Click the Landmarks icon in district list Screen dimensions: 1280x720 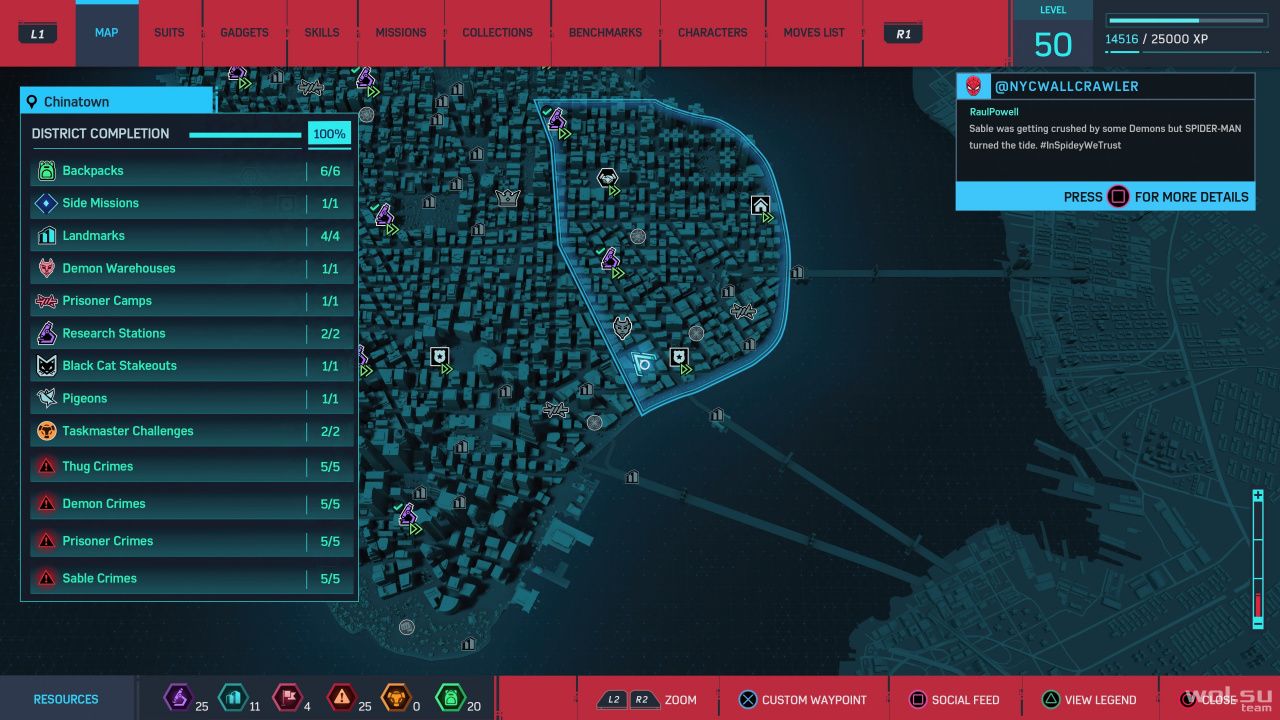[46, 236]
